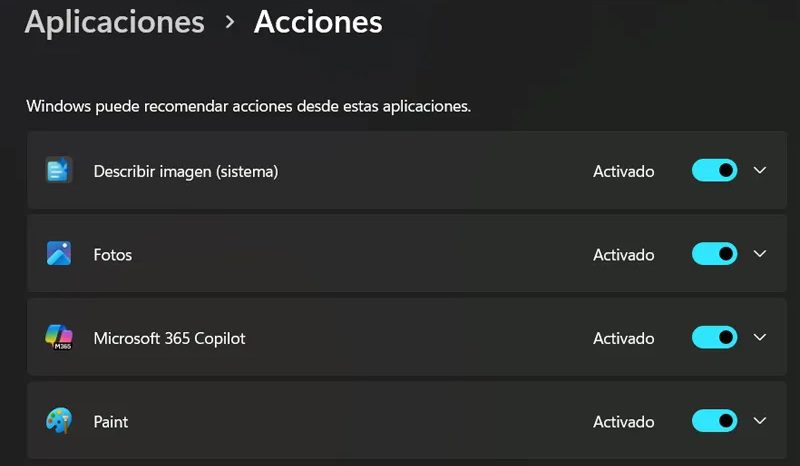This screenshot has width=800, height=466.
Task: Toggle Microsoft 365 Copilot actions off
Action: point(714,338)
